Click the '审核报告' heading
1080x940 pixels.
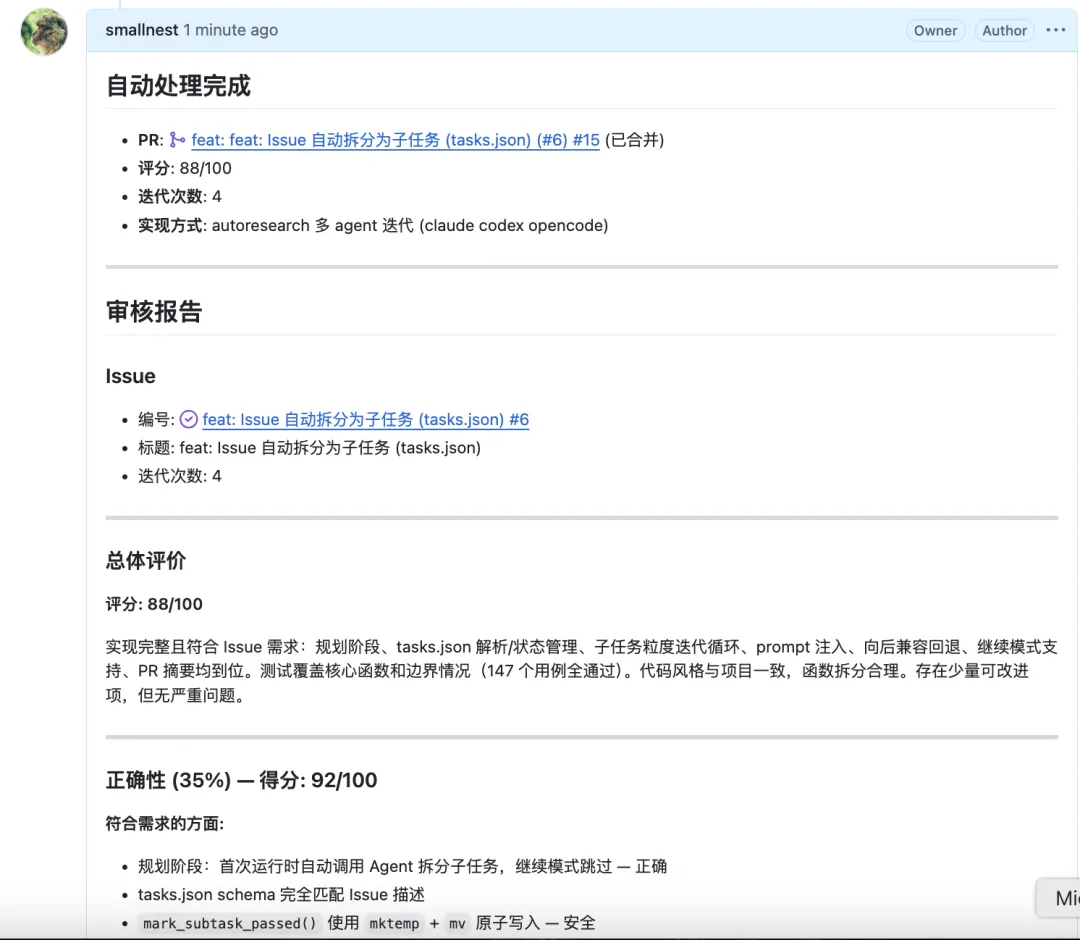(154, 312)
